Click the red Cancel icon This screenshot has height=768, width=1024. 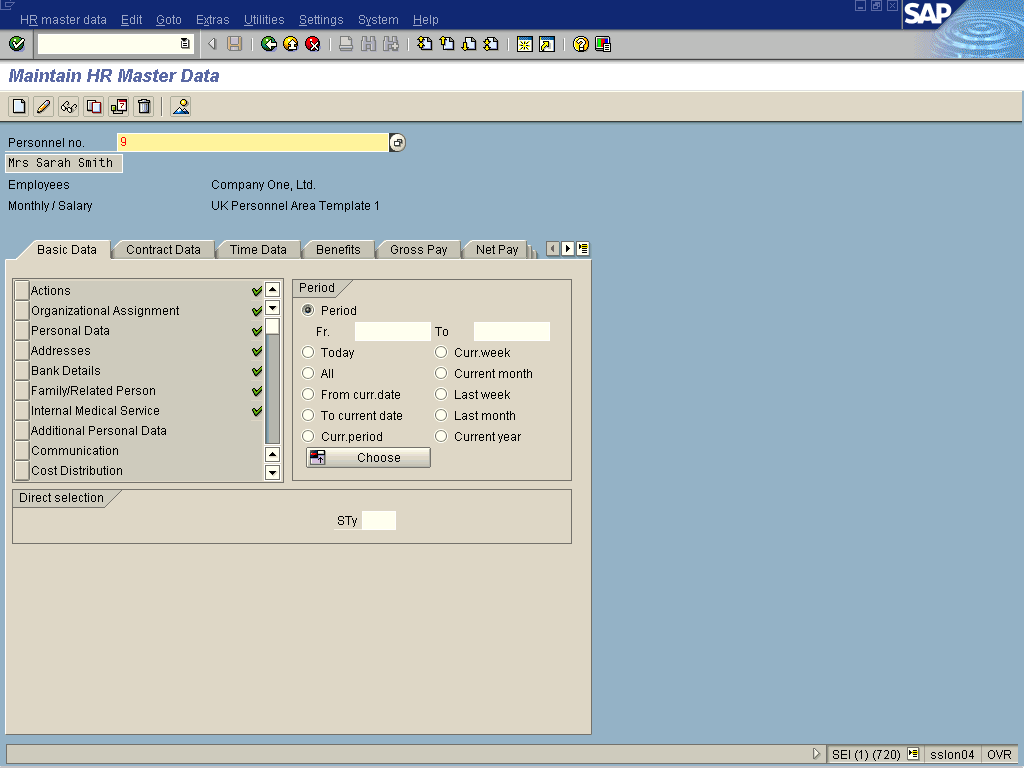coord(313,44)
